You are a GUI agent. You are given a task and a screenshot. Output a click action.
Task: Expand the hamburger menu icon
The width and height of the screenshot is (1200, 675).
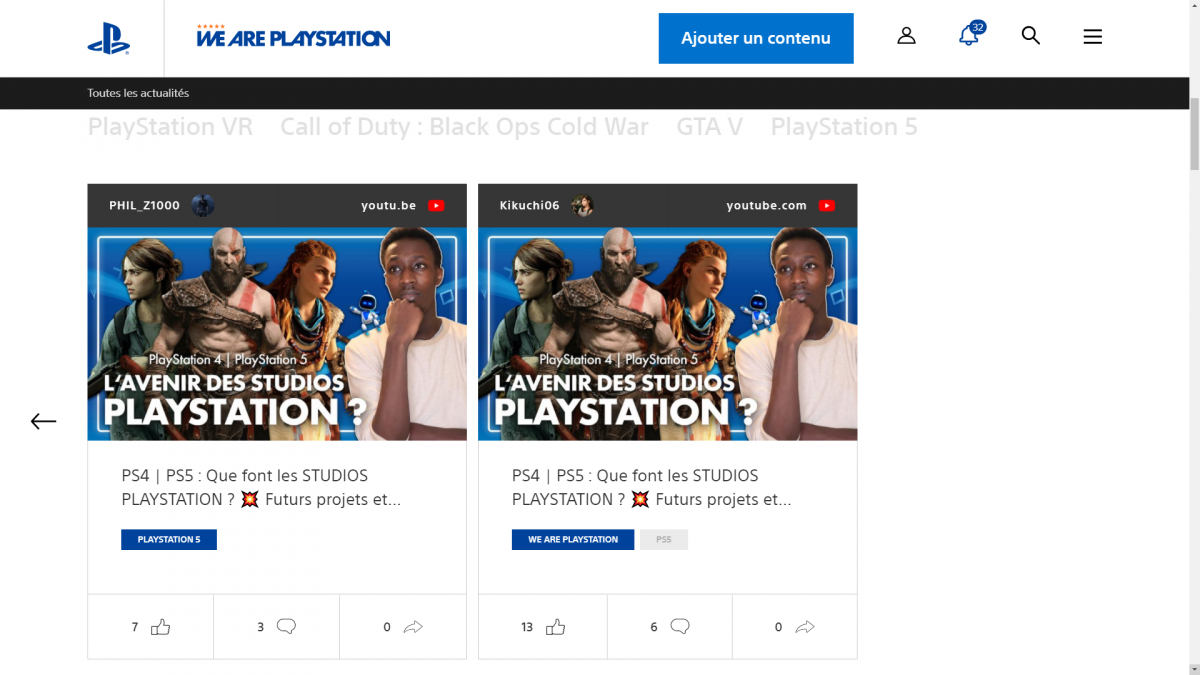(1093, 37)
